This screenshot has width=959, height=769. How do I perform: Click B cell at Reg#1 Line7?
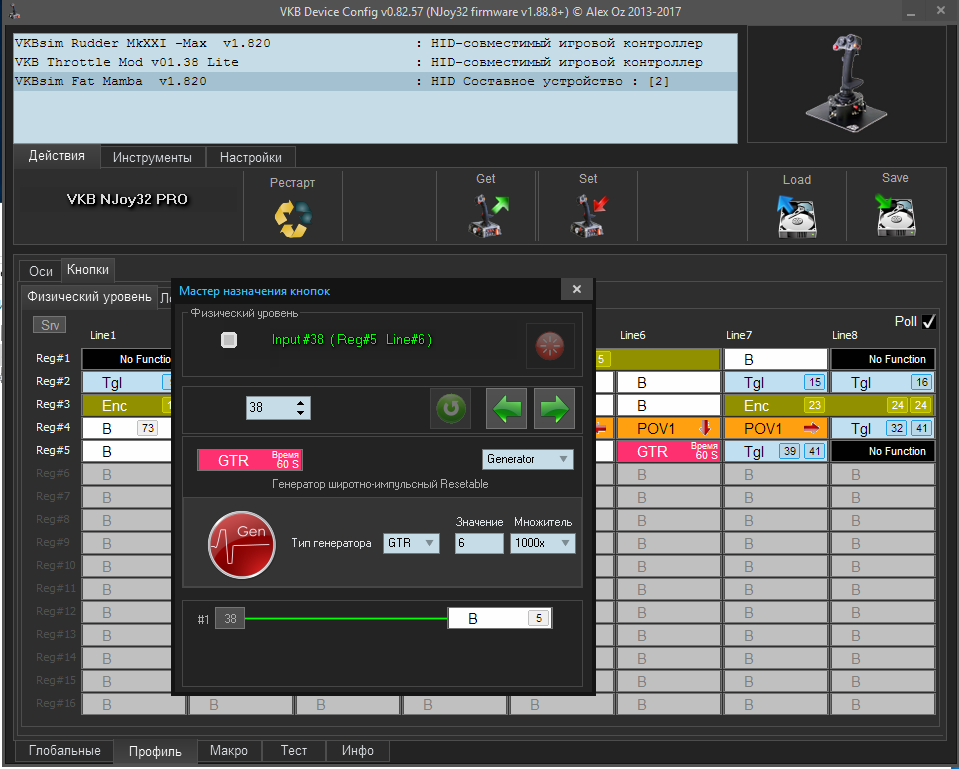pos(776,359)
